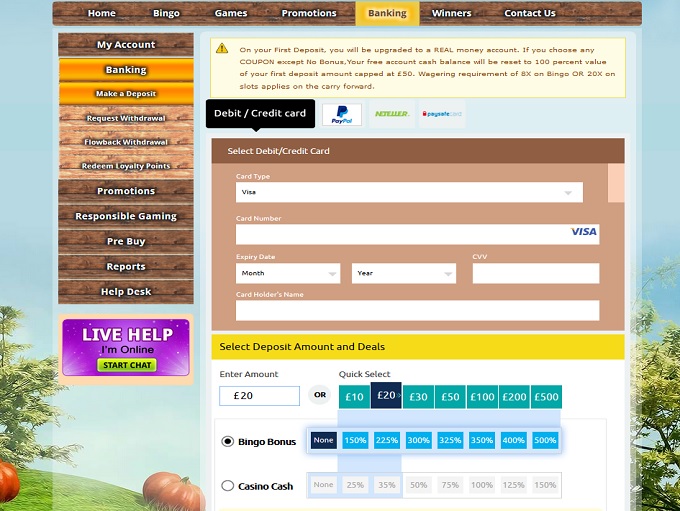Viewport: 680px width, 511px height.
Task: Expand the expiry Month dropdown
Action: 288,273
